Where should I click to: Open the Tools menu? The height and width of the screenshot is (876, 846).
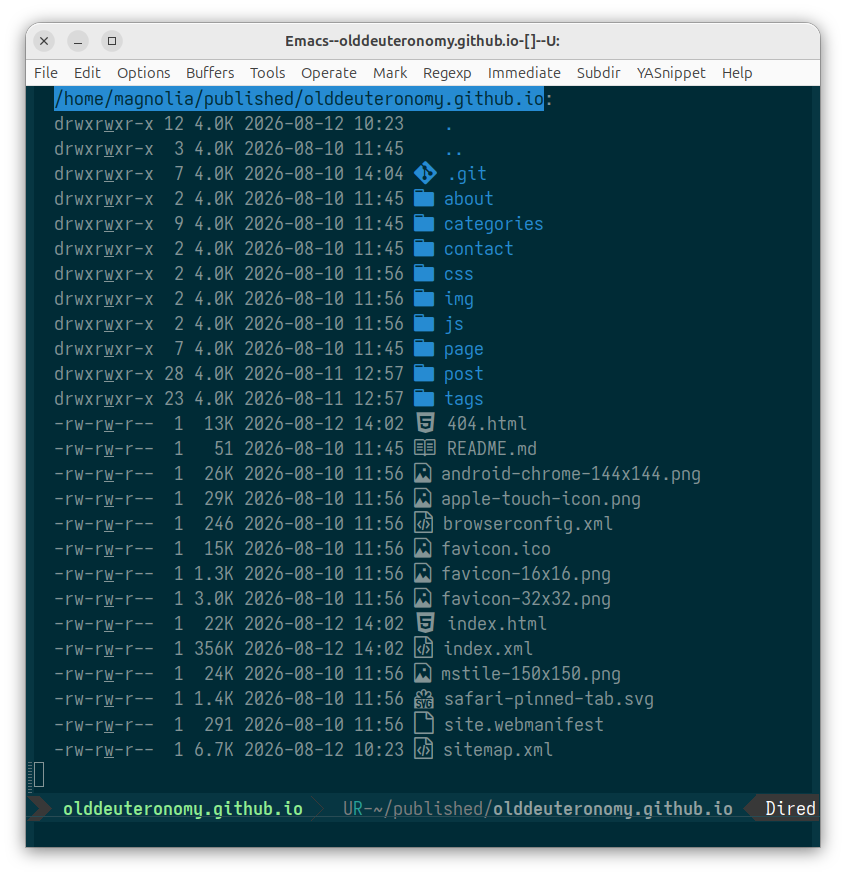point(268,73)
